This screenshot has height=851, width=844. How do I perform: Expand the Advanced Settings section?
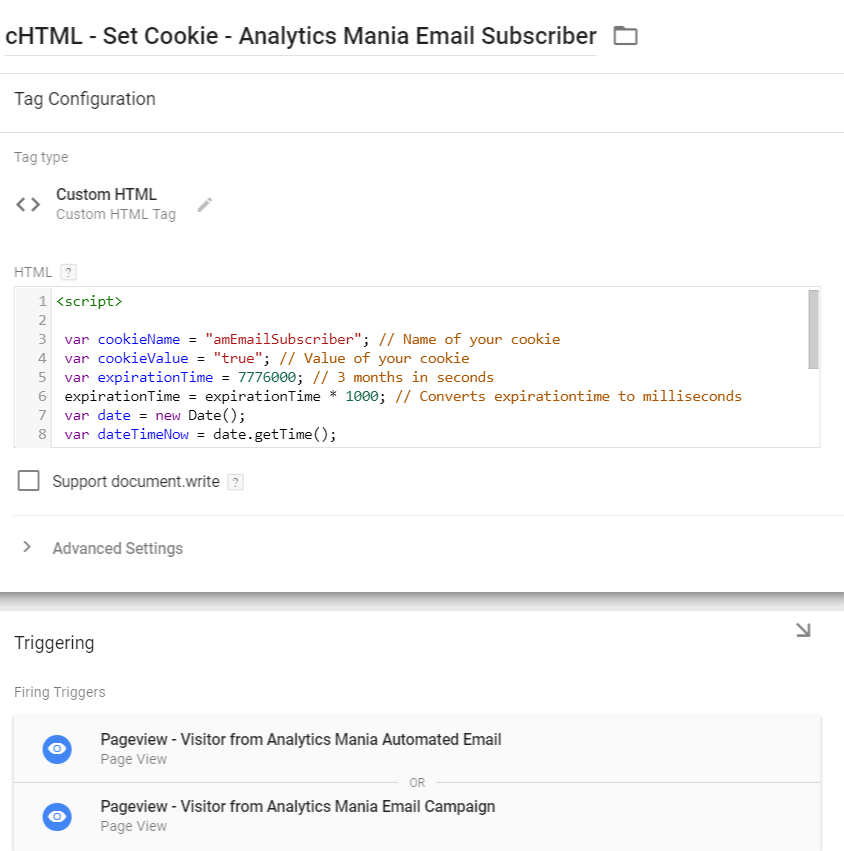[x=117, y=548]
